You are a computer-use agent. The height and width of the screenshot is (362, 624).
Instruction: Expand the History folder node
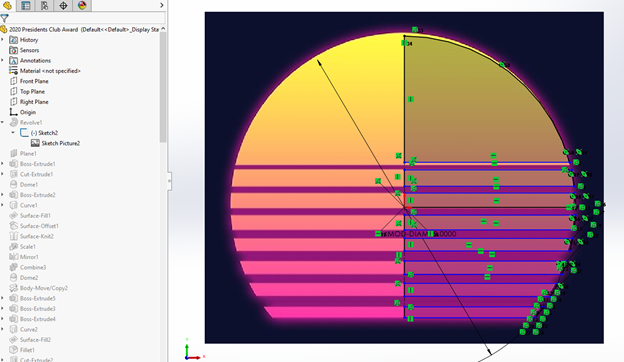(x=2, y=40)
